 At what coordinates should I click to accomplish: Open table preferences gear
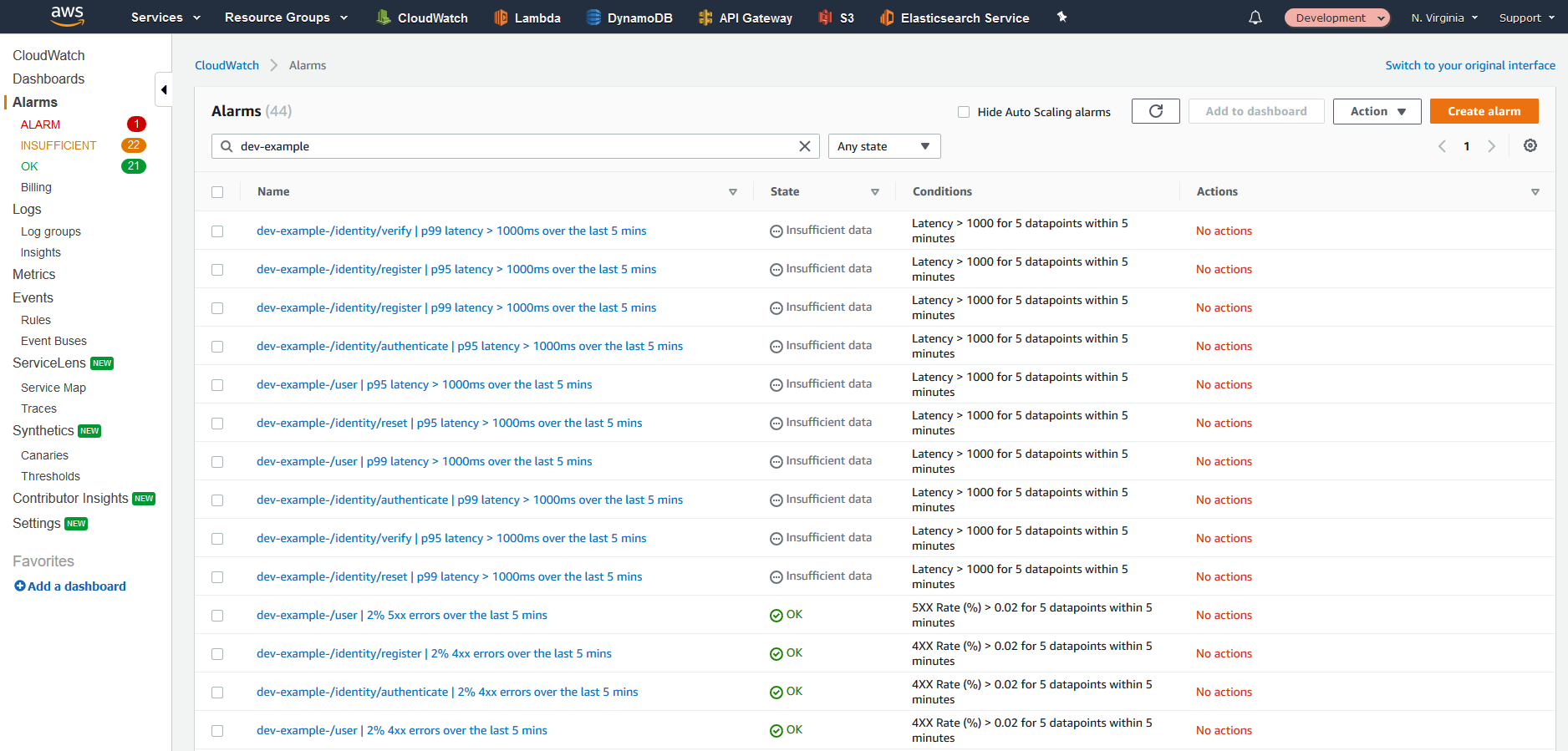tap(1530, 145)
